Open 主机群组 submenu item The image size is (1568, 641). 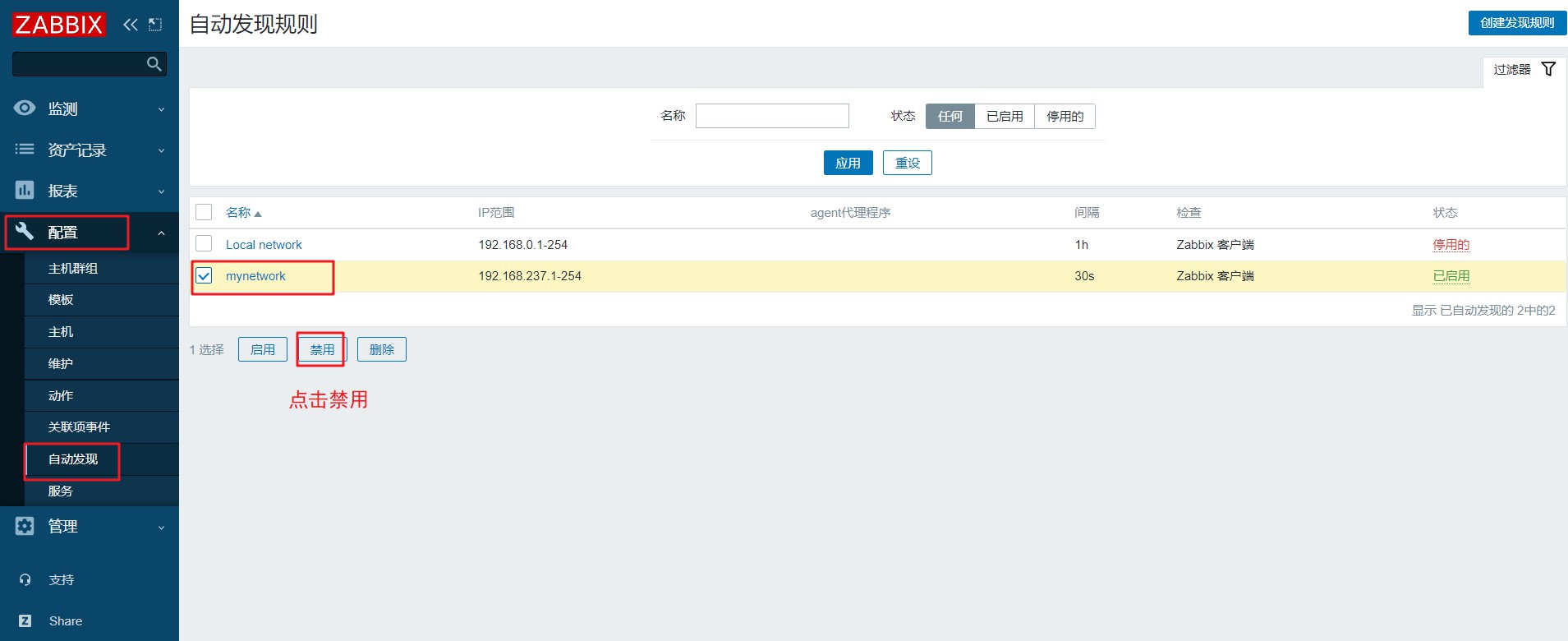102,268
